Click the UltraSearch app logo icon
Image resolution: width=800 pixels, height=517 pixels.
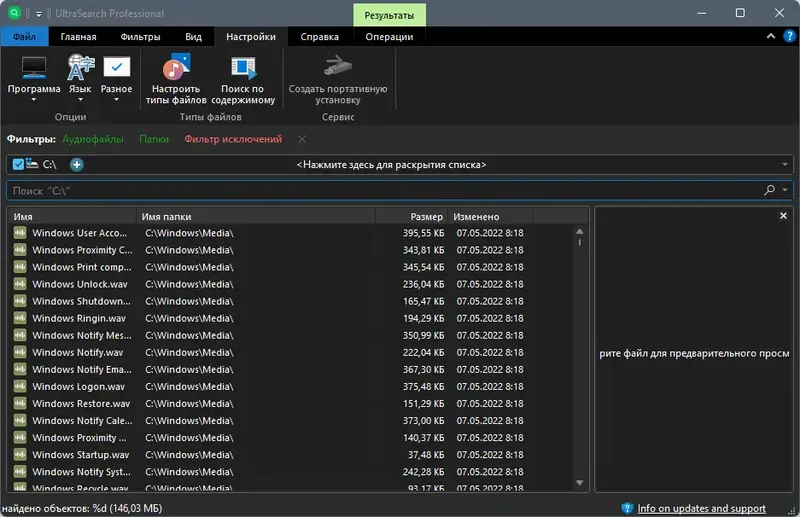pos(14,13)
